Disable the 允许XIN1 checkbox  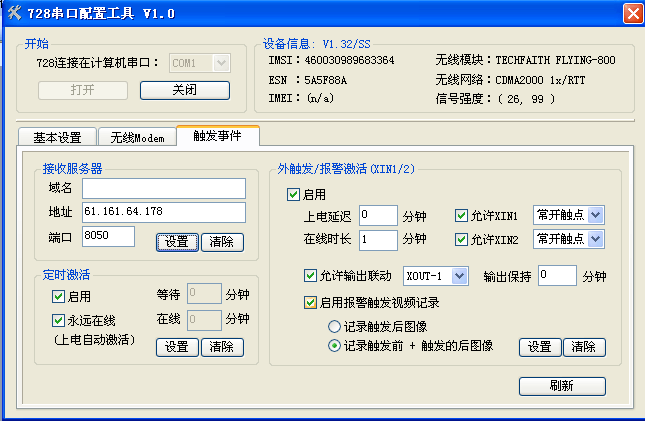[x=461, y=215]
